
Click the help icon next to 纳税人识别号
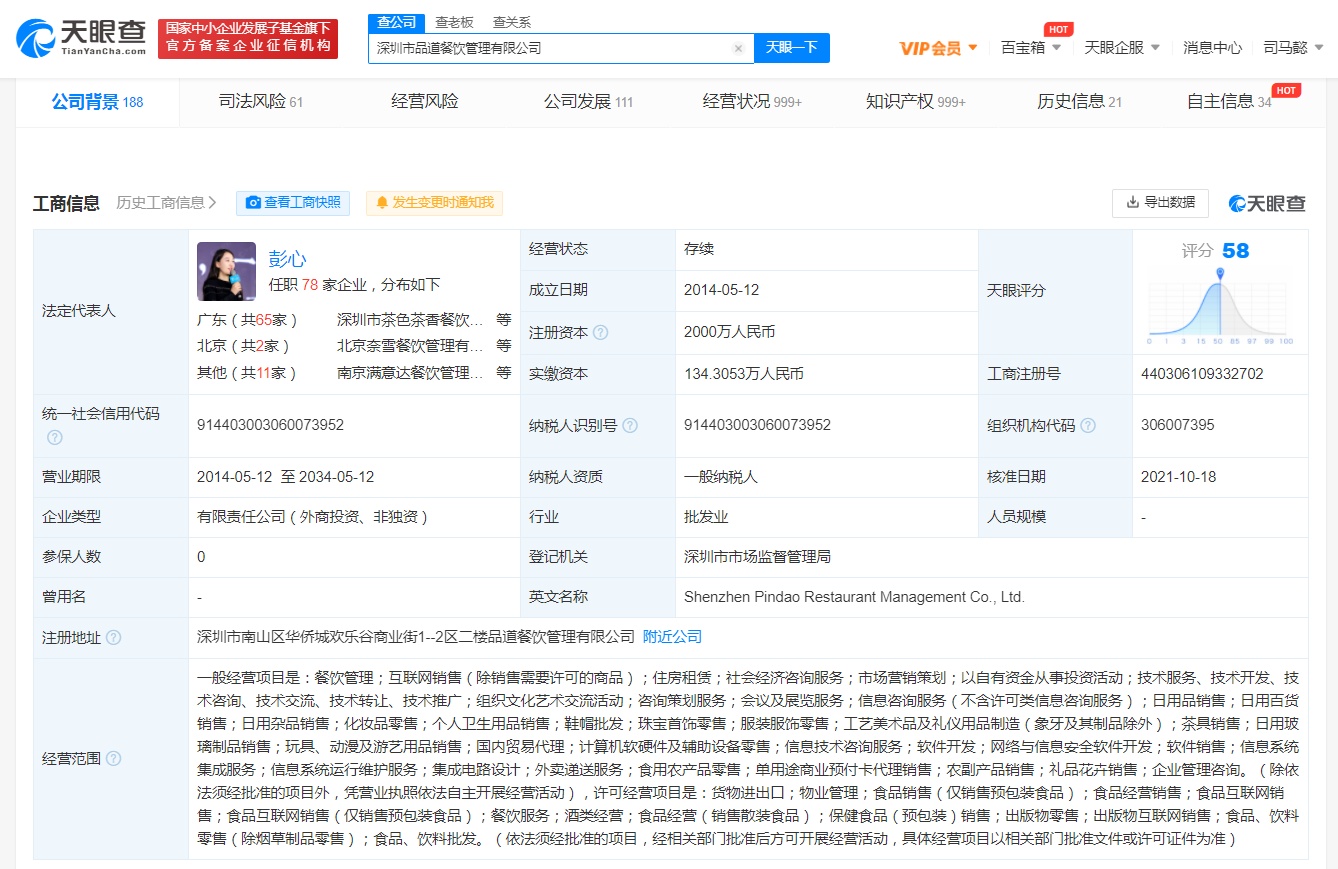pyautogui.click(x=630, y=425)
